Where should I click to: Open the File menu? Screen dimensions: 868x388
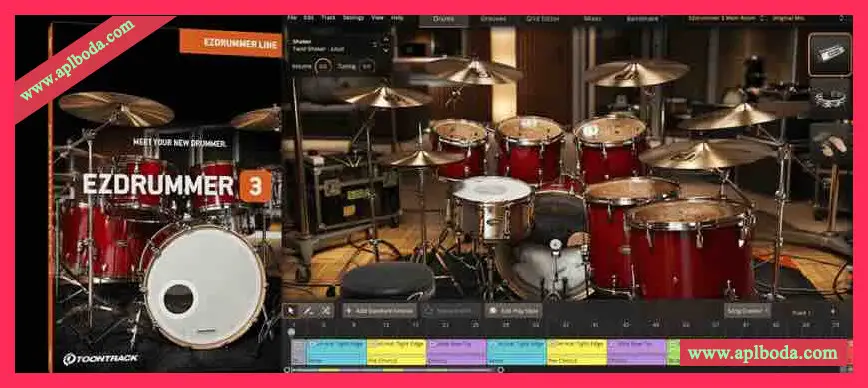[x=292, y=18]
